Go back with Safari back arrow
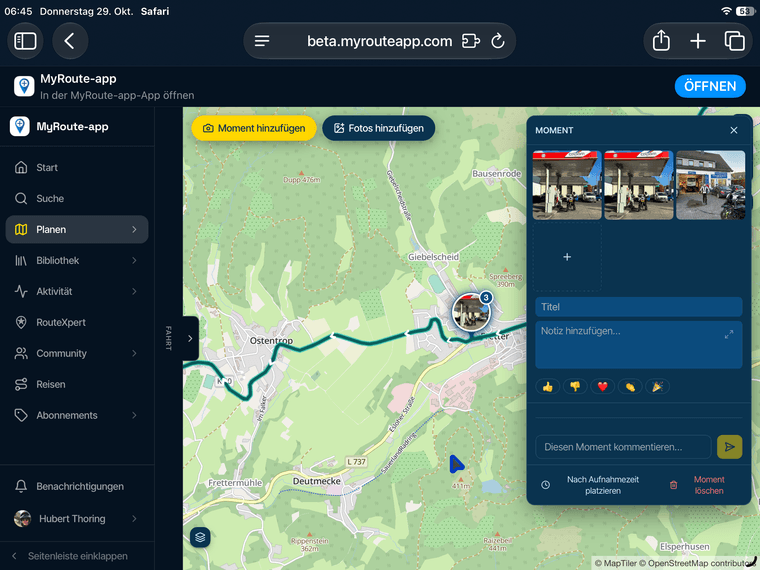This screenshot has height=570, width=760. pos(70,41)
